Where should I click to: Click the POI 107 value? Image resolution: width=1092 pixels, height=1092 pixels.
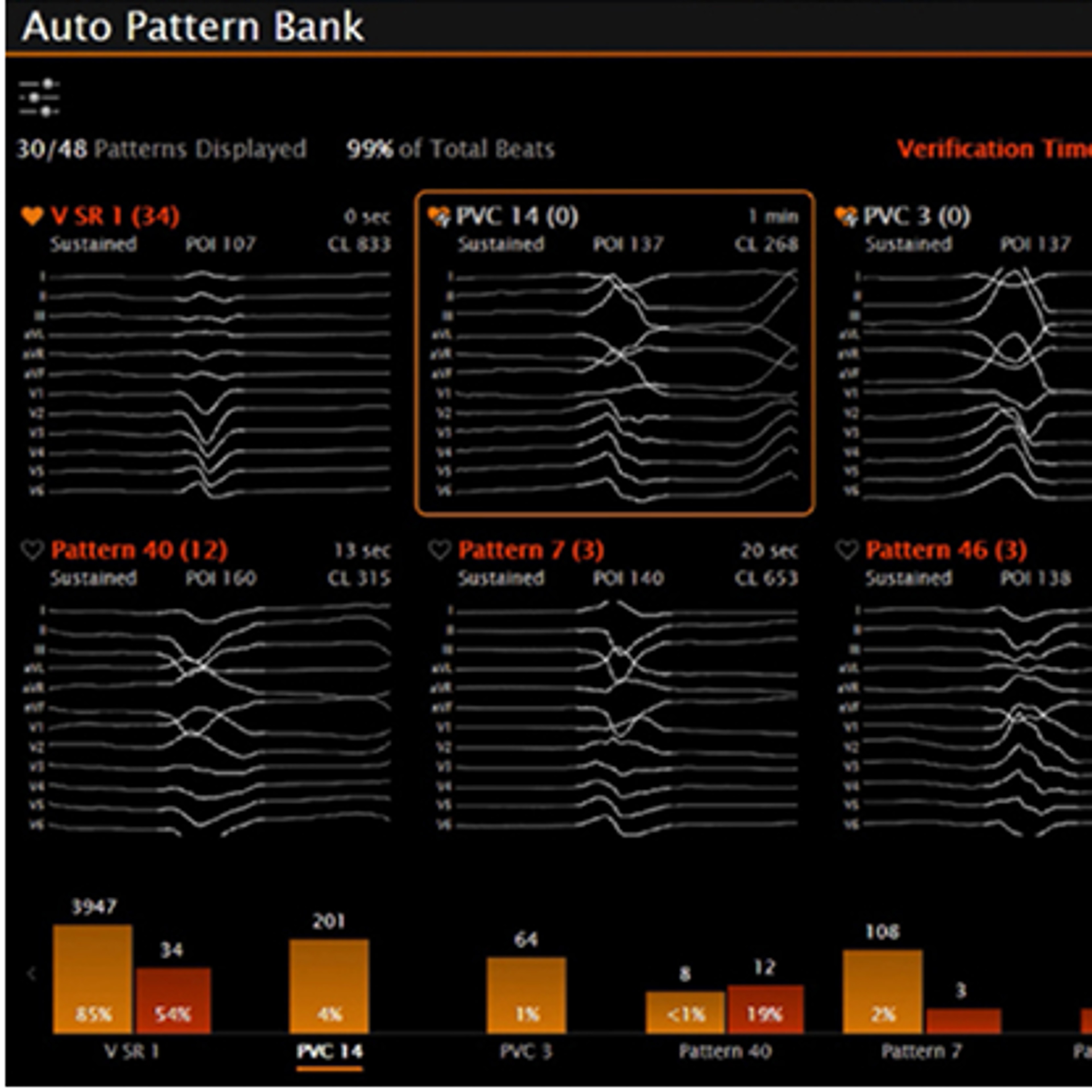[x=221, y=244]
